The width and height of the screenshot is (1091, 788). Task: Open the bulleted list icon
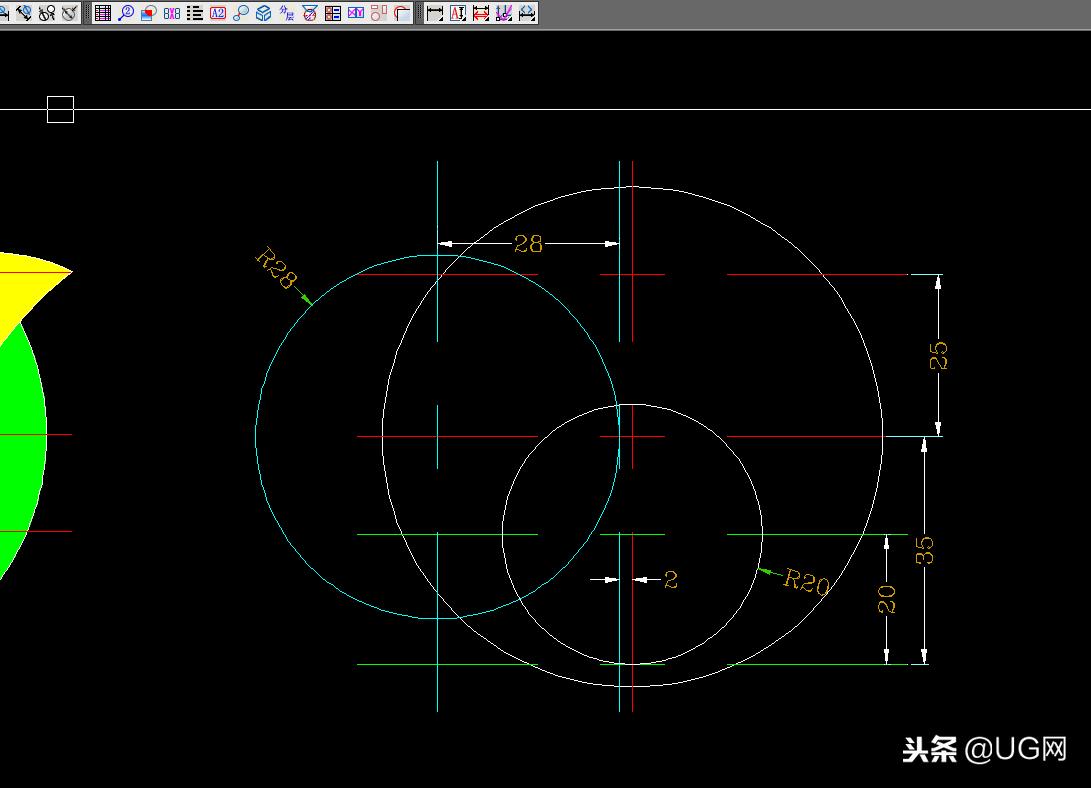coord(195,13)
